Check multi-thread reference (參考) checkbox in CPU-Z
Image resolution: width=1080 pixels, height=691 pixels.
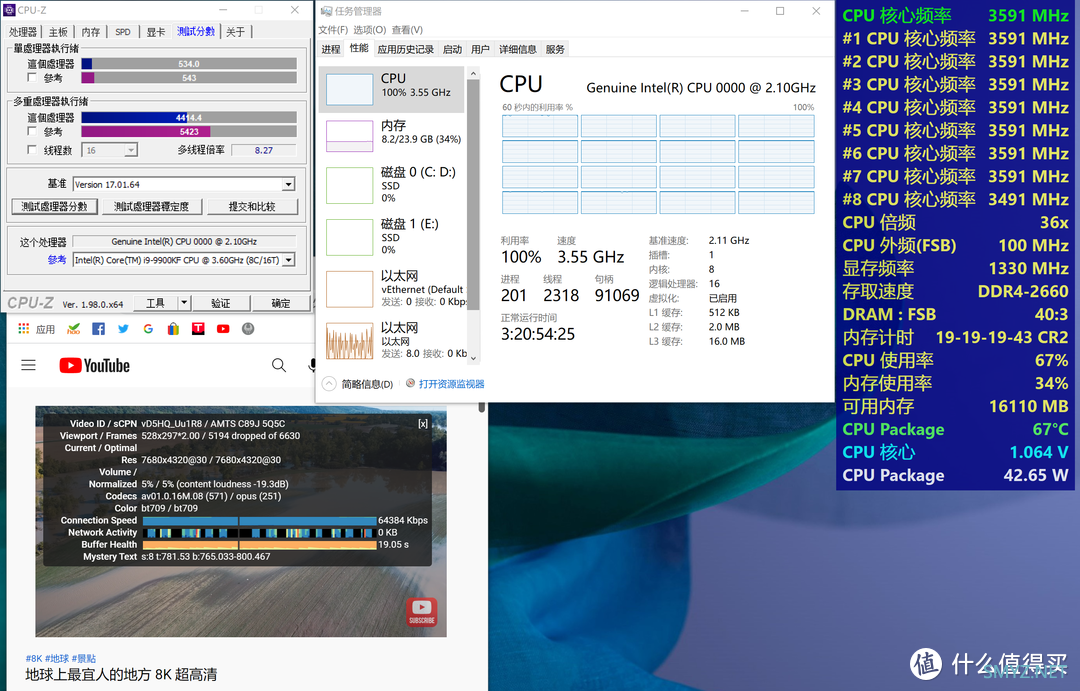pyautogui.click(x=32, y=131)
